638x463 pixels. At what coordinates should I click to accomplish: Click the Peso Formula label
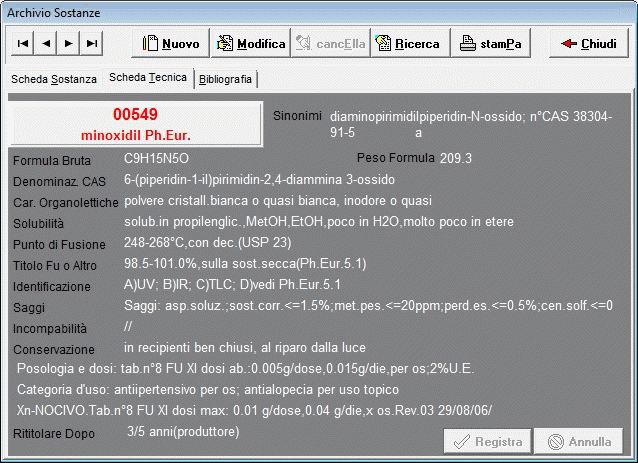(395, 157)
